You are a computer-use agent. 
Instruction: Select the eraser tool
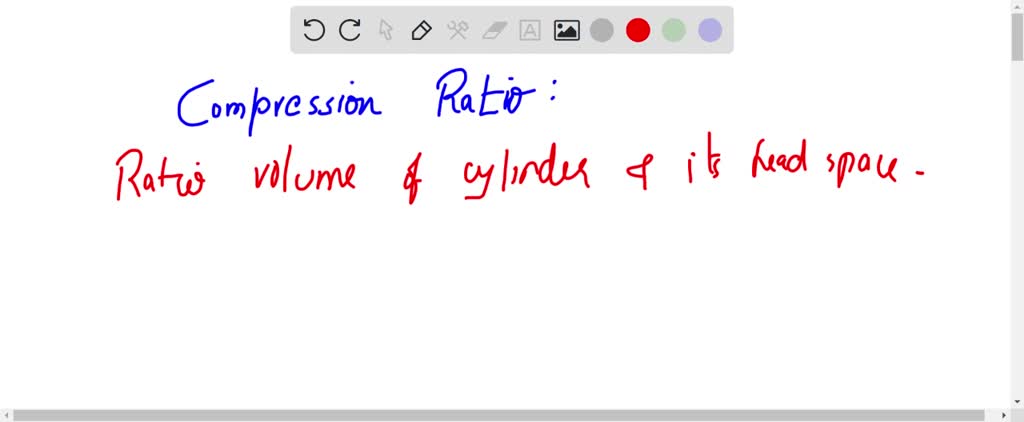tap(494, 30)
